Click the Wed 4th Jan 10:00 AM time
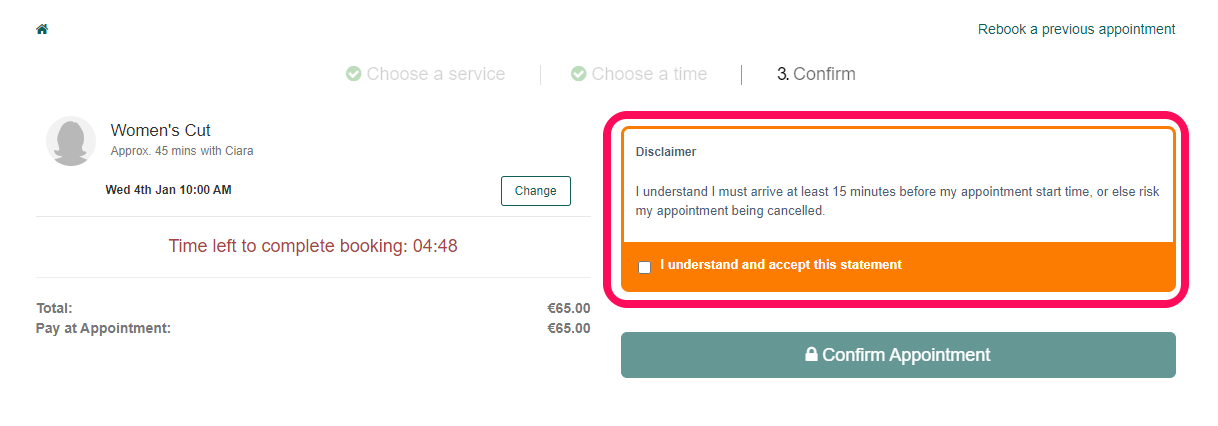1218x426 pixels. point(168,190)
